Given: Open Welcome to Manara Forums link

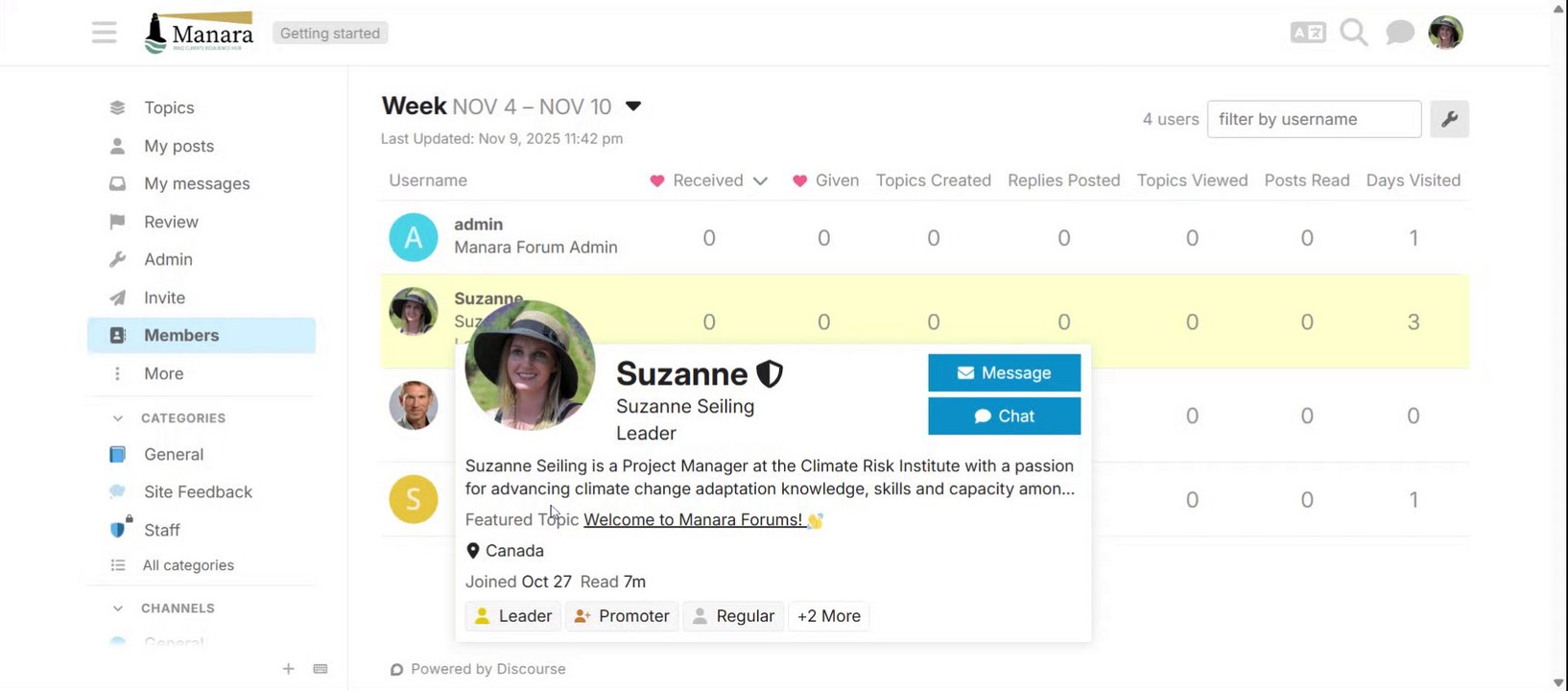Looking at the screenshot, I should [693, 520].
